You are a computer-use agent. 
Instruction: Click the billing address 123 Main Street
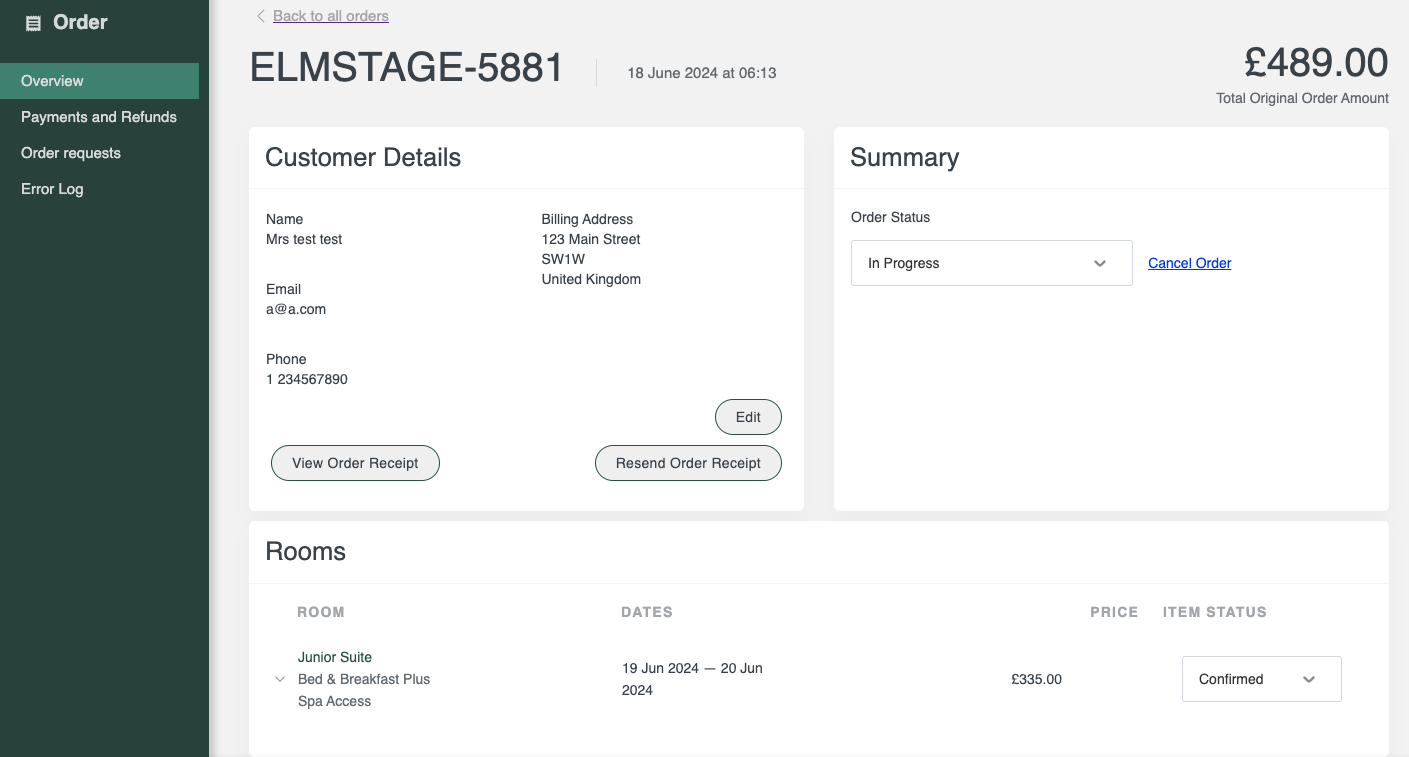591,239
